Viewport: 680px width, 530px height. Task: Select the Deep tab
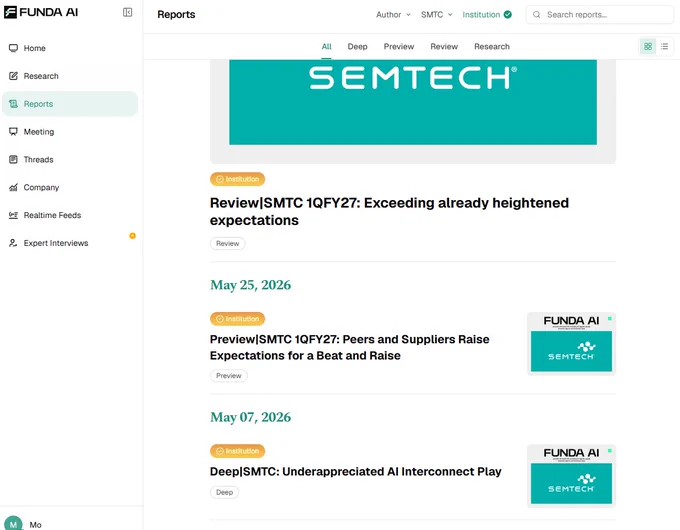(x=357, y=46)
